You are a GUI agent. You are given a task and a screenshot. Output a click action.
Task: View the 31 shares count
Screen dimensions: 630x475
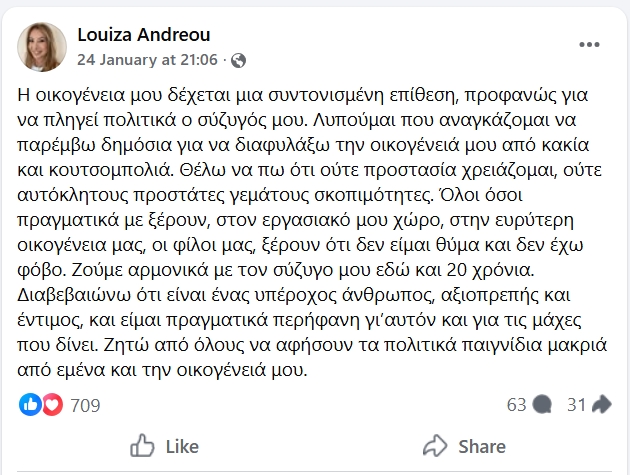[x=576, y=404]
